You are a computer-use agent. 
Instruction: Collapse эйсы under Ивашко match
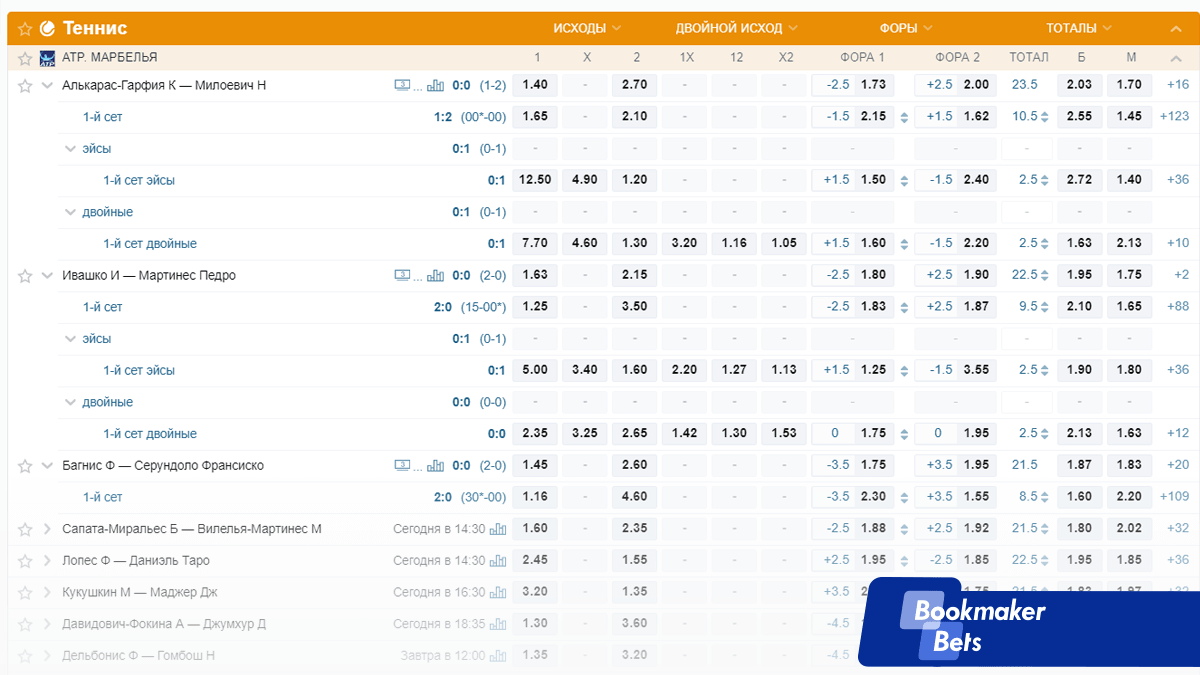[x=70, y=339]
